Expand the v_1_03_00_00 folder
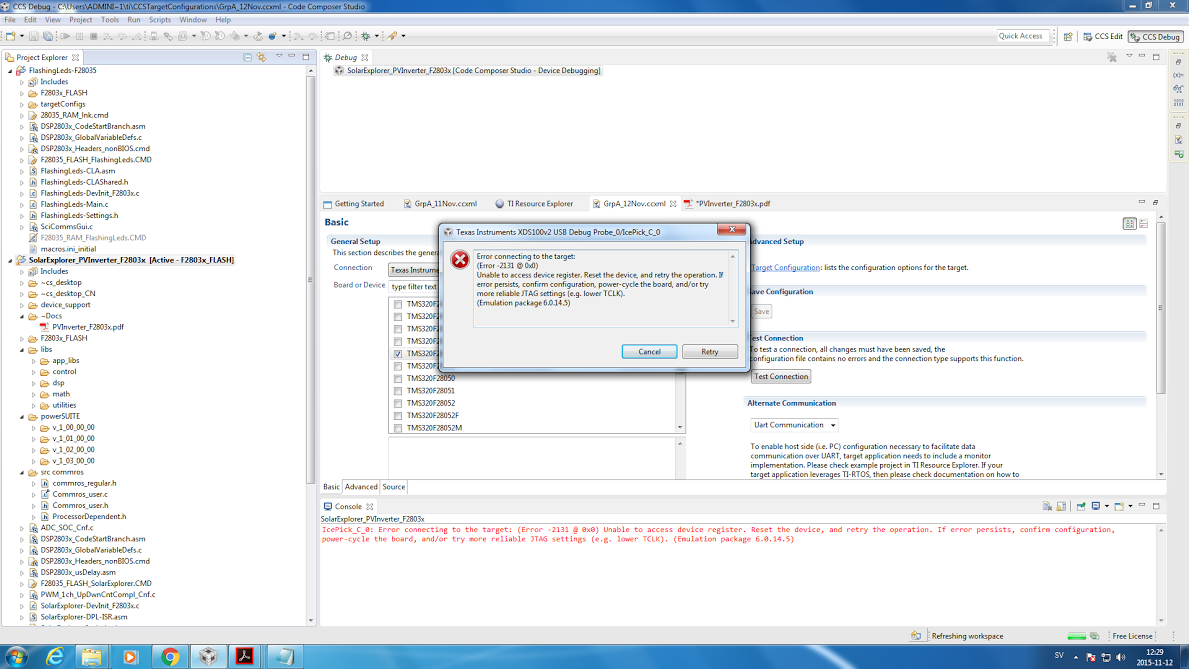This screenshot has width=1189, height=669. [x=33, y=461]
